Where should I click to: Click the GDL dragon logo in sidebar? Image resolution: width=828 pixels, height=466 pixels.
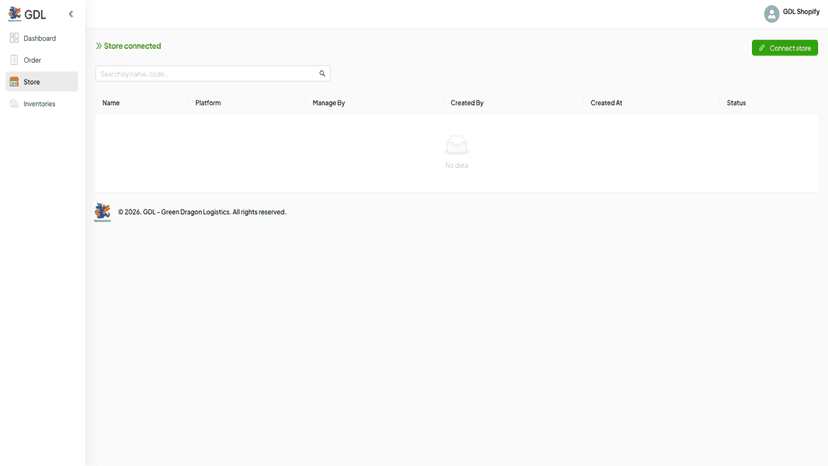(15, 14)
